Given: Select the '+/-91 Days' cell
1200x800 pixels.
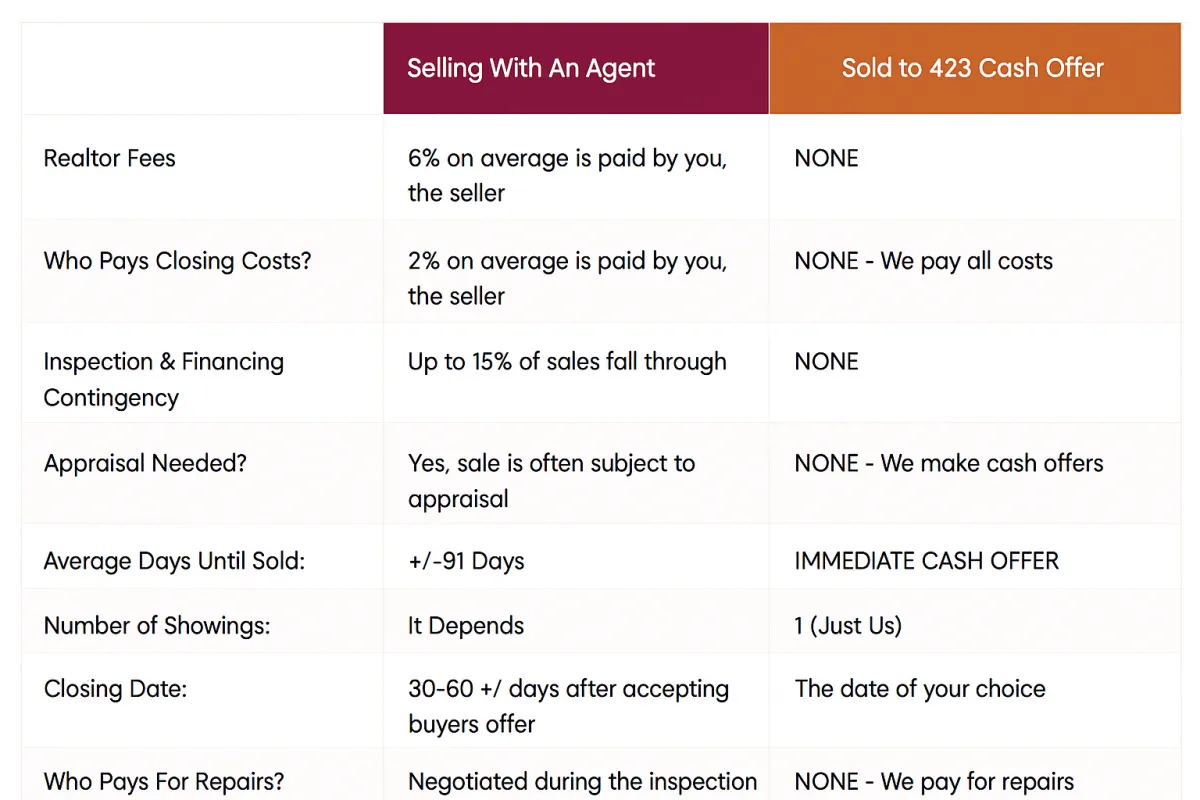Looking at the screenshot, I should [x=466, y=561].
